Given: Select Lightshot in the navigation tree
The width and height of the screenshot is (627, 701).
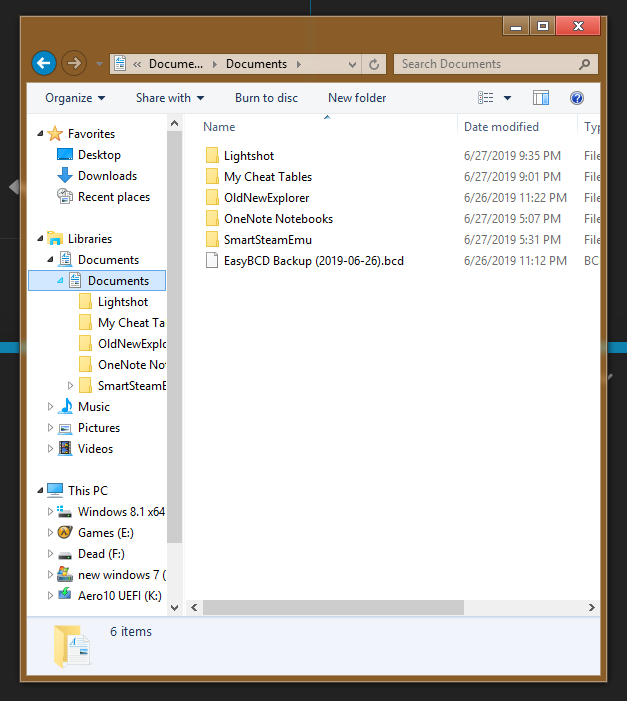Looking at the screenshot, I should click(x=123, y=302).
